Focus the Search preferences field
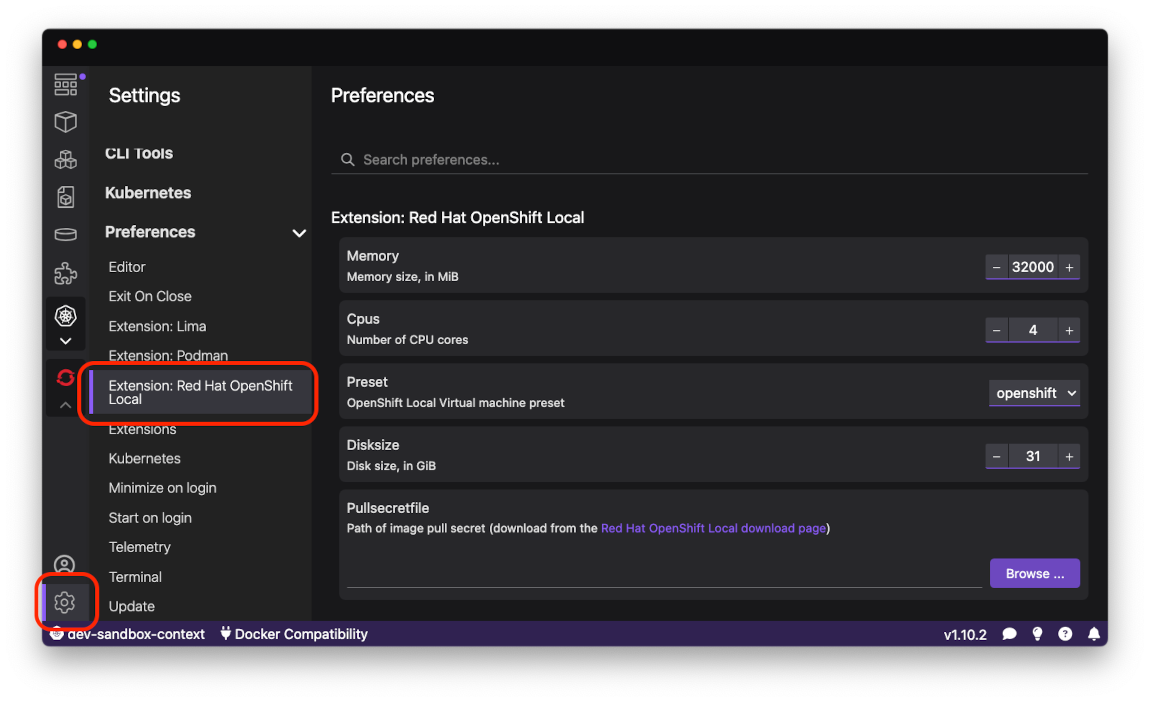Image resolution: width=1150 pixels, height=702 pixels. pos(709,160)
